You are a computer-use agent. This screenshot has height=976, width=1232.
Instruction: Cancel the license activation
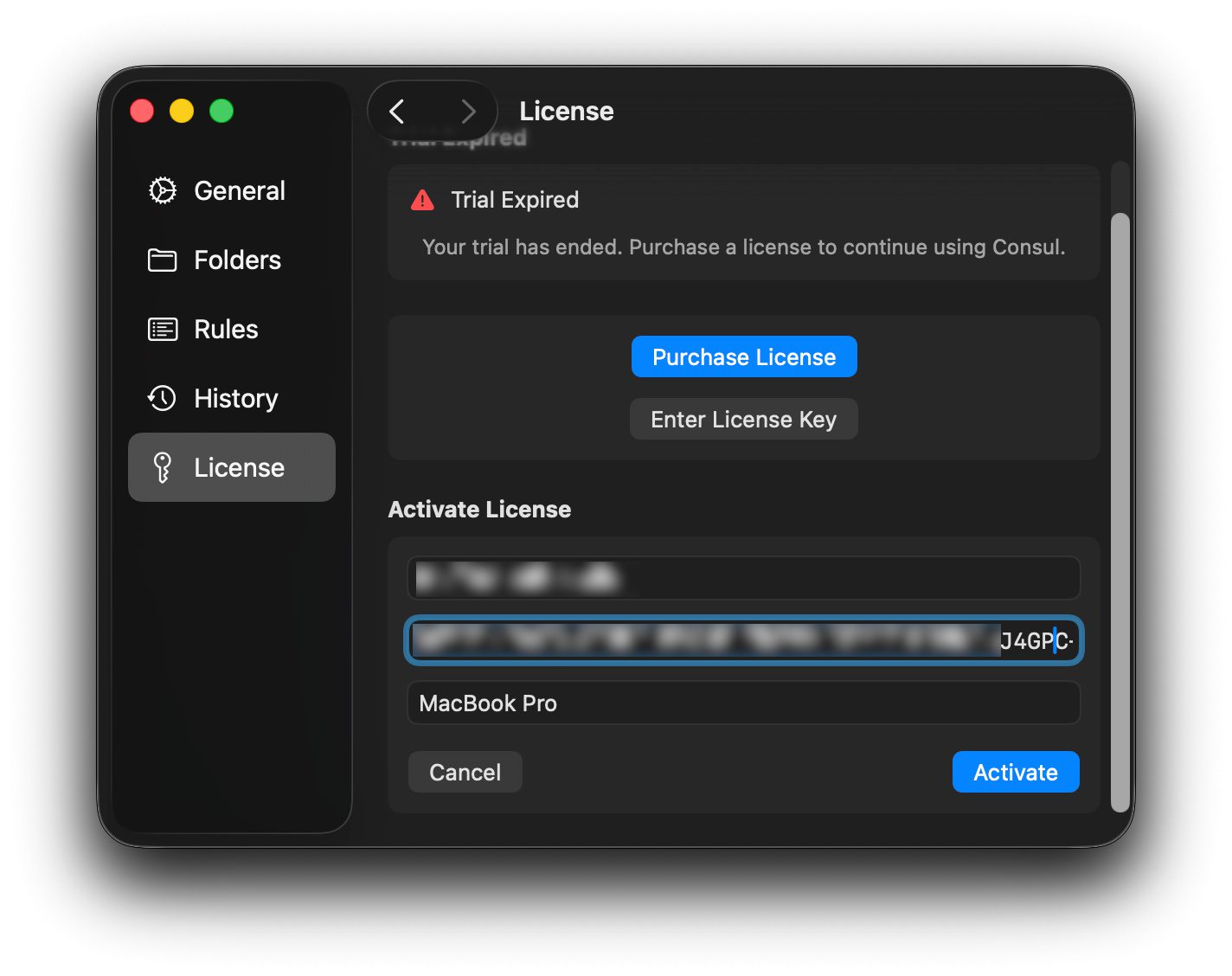(x=465, y=772)
